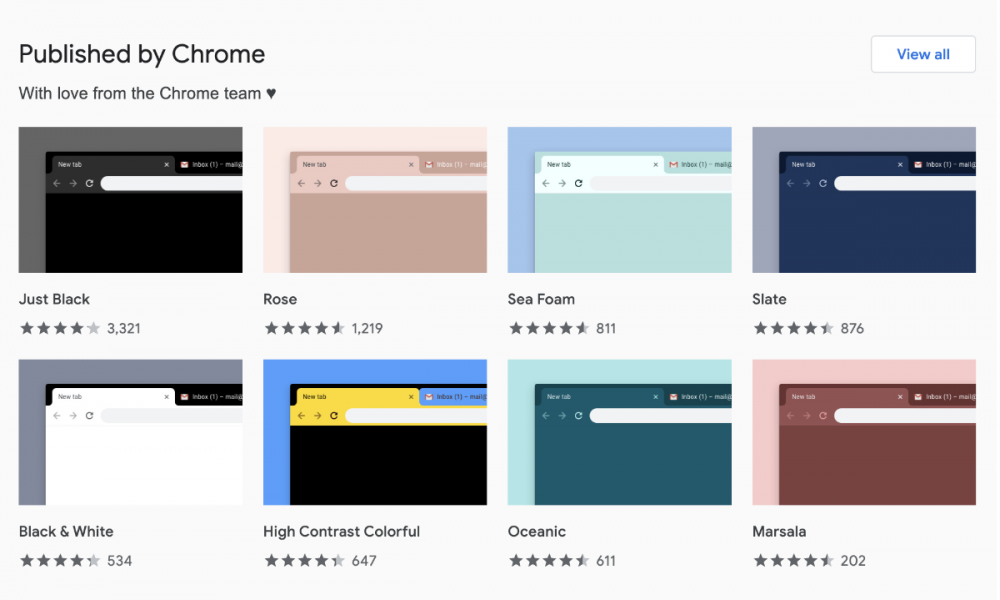Click the star rating under Just Black

click(60, 328)
